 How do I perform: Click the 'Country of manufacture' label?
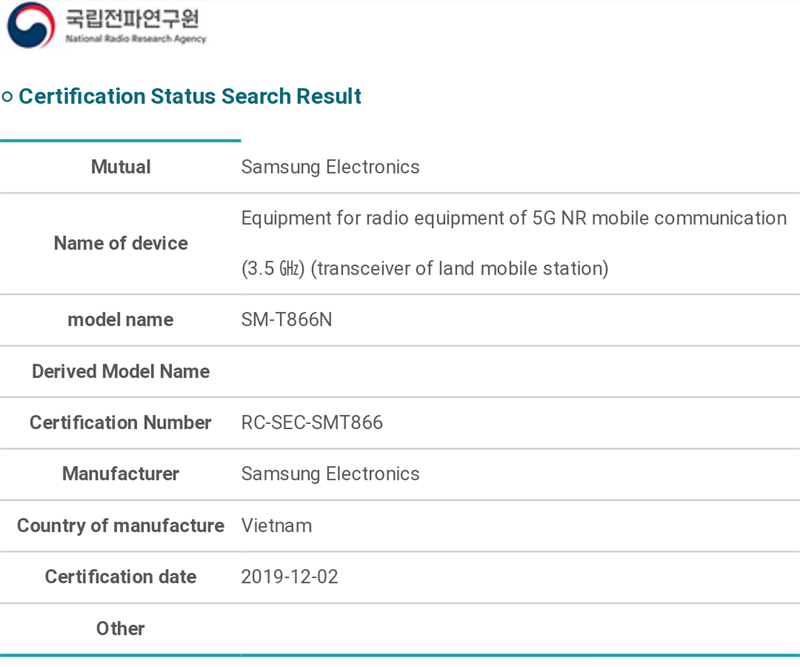[x=121, y=526]
